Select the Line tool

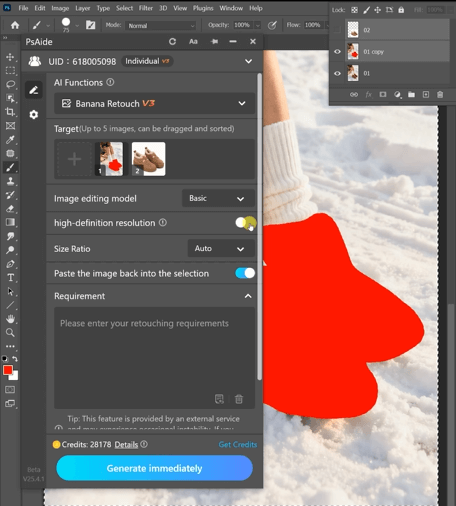pos(10,305)
